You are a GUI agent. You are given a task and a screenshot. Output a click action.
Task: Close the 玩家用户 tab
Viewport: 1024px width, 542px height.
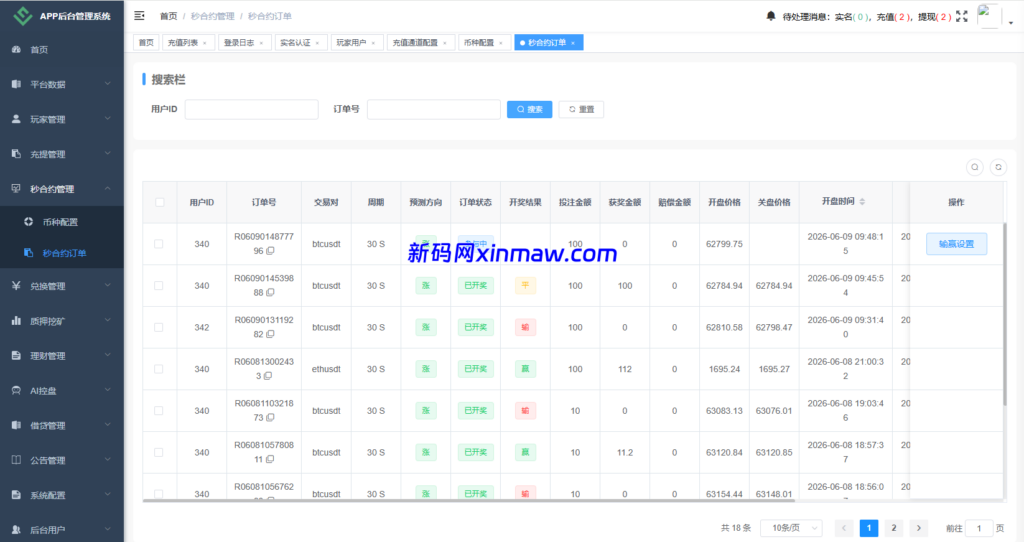[374, 43]
